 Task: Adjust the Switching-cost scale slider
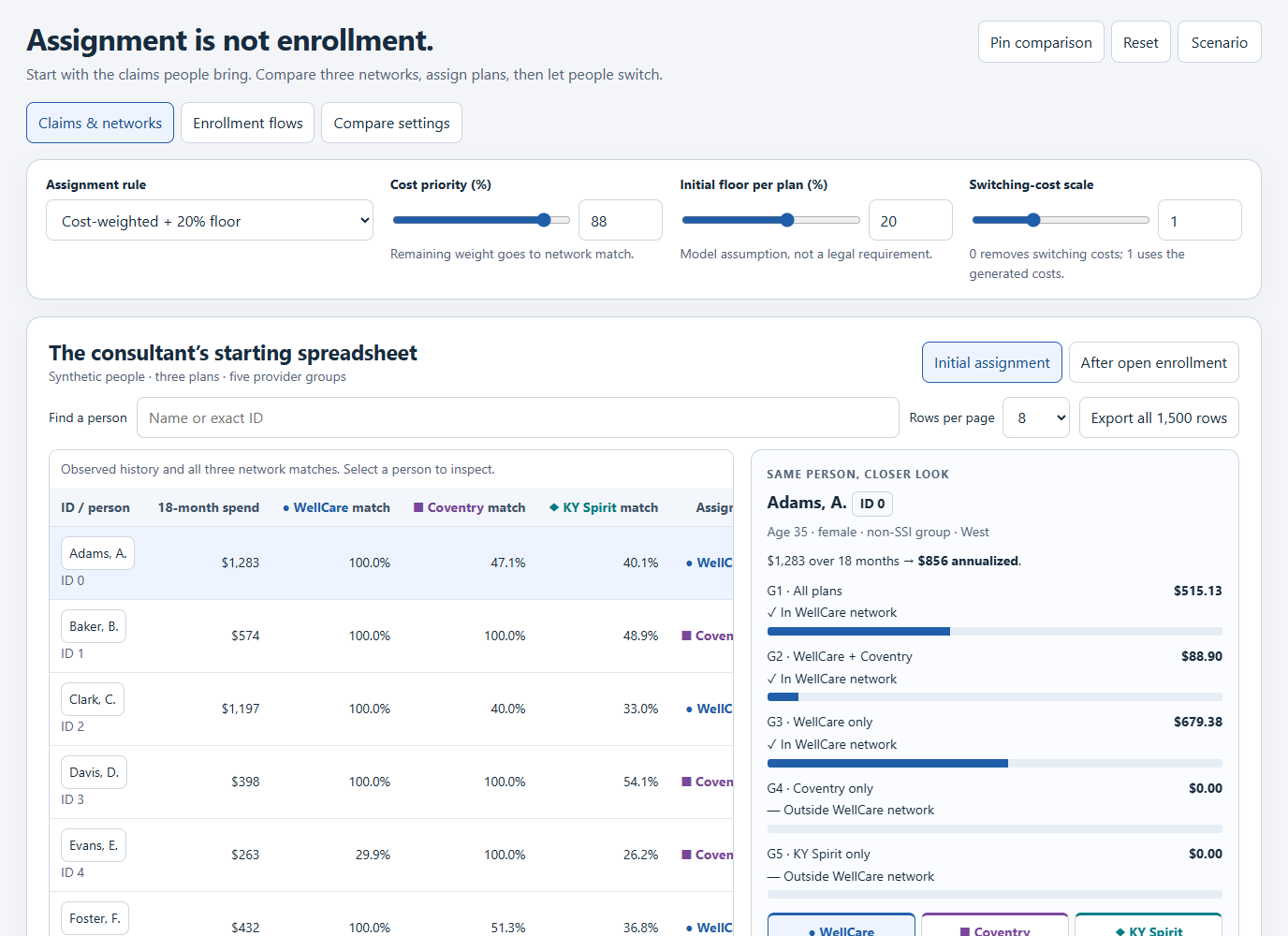pos(1061,220)
